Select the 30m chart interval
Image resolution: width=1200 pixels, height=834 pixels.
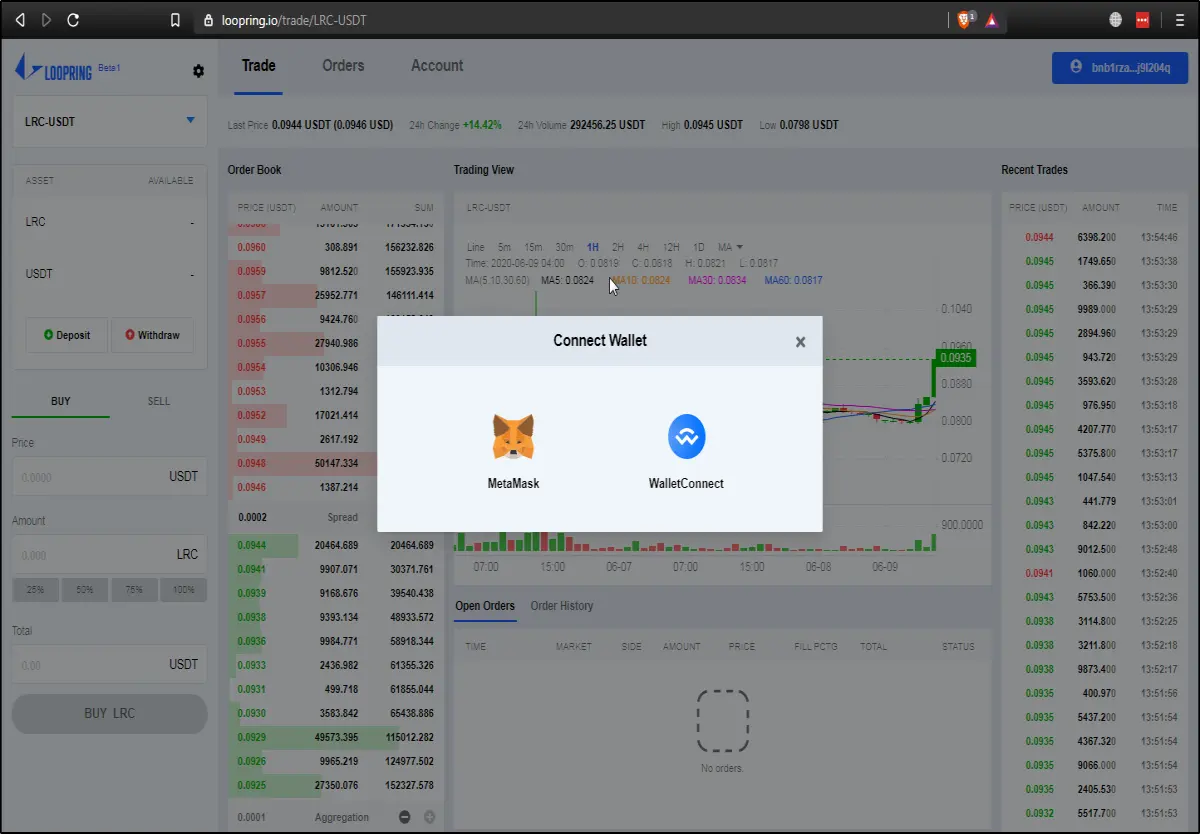pos(565,247)
